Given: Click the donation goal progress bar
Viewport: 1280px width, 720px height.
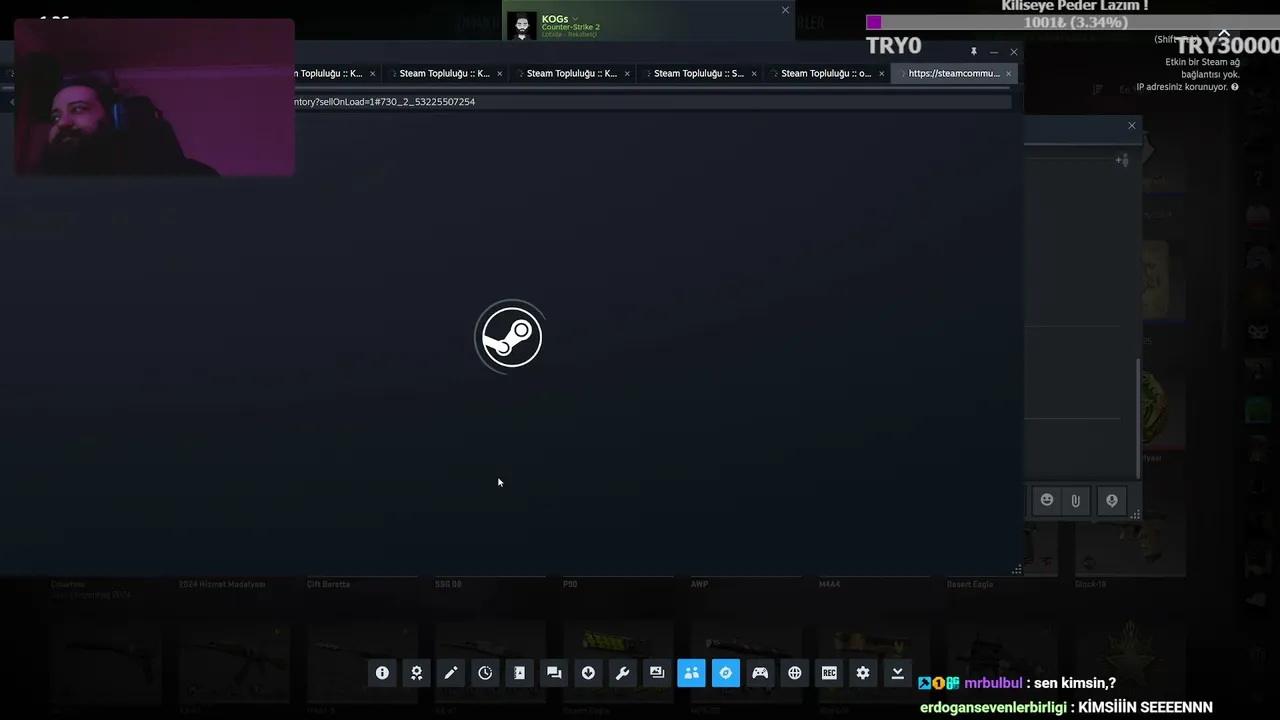Looking at the screenshot, I should (1075, 22).
